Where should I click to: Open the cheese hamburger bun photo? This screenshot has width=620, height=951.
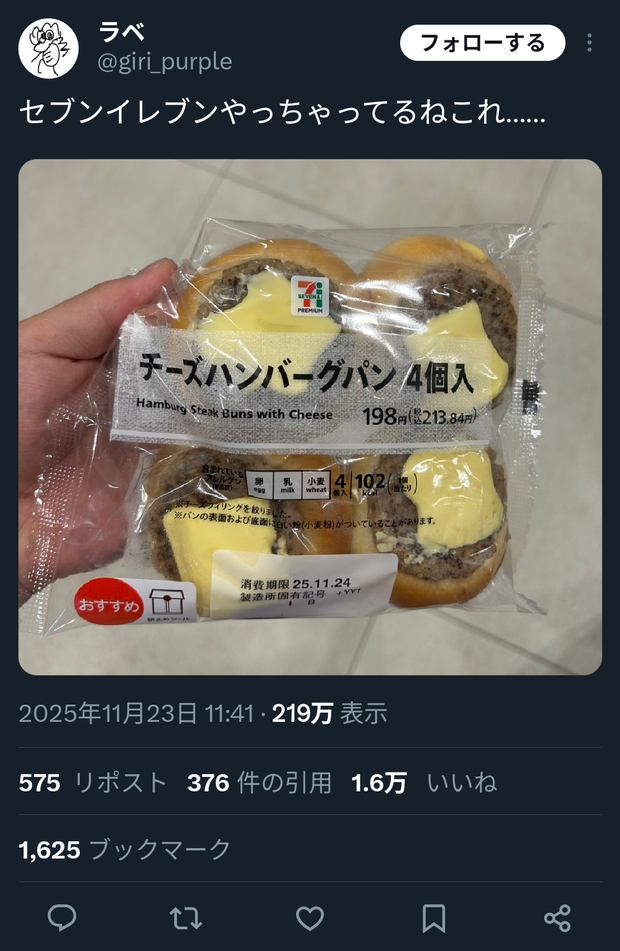click(310, 417)
